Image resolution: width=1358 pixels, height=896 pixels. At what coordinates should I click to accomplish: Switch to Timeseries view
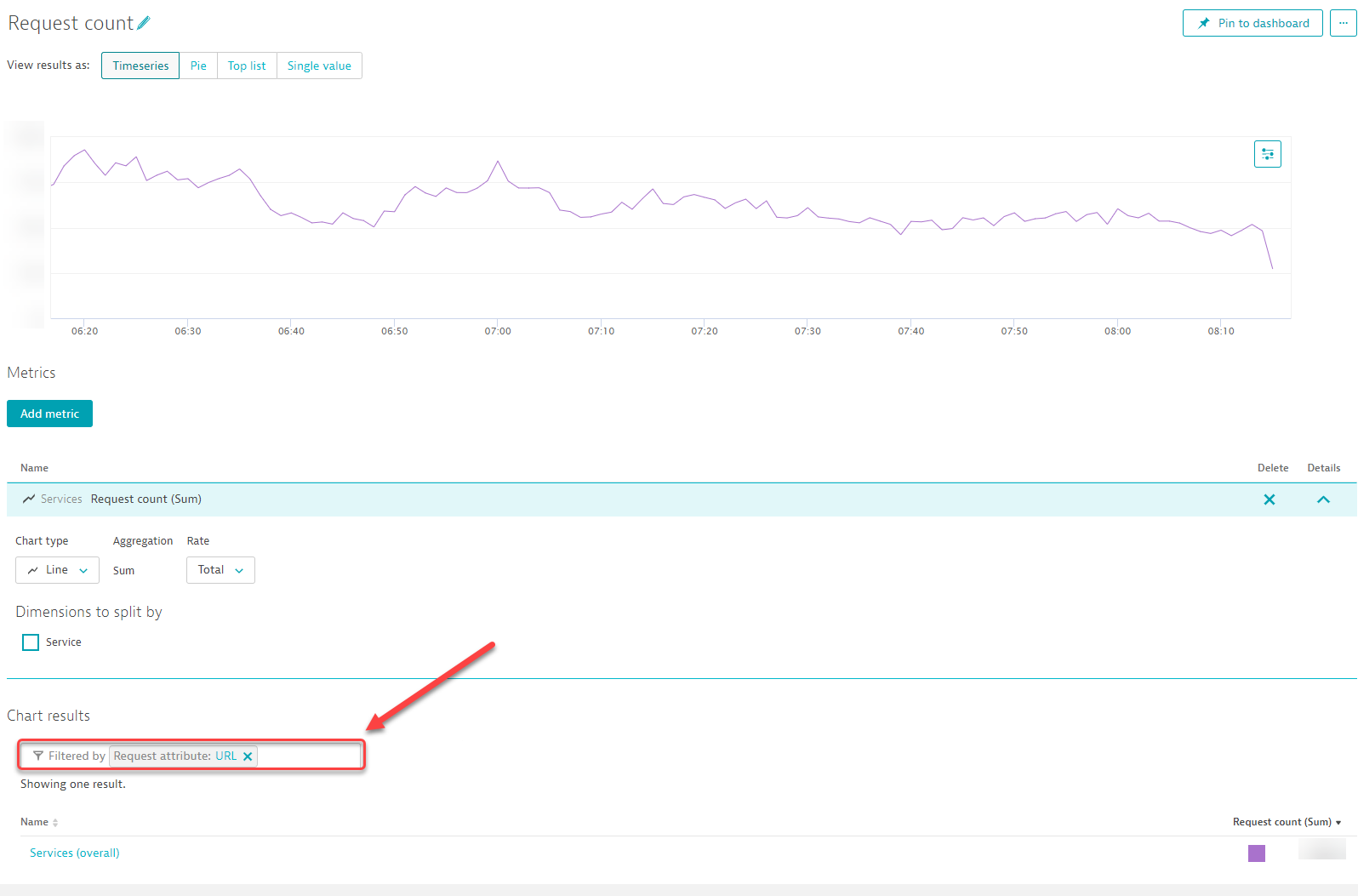(140, 66)
